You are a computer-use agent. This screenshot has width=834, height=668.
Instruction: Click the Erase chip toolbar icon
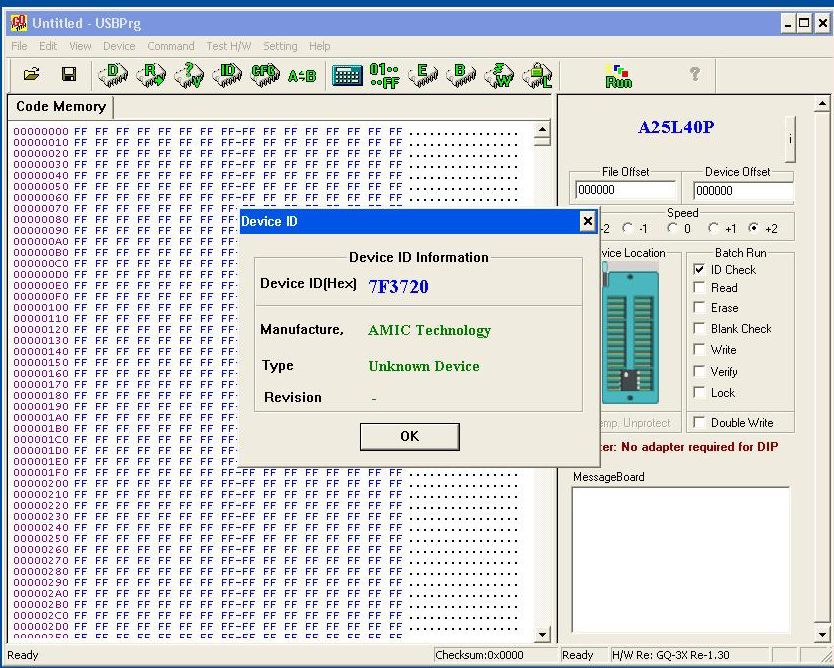pos(423,74)
